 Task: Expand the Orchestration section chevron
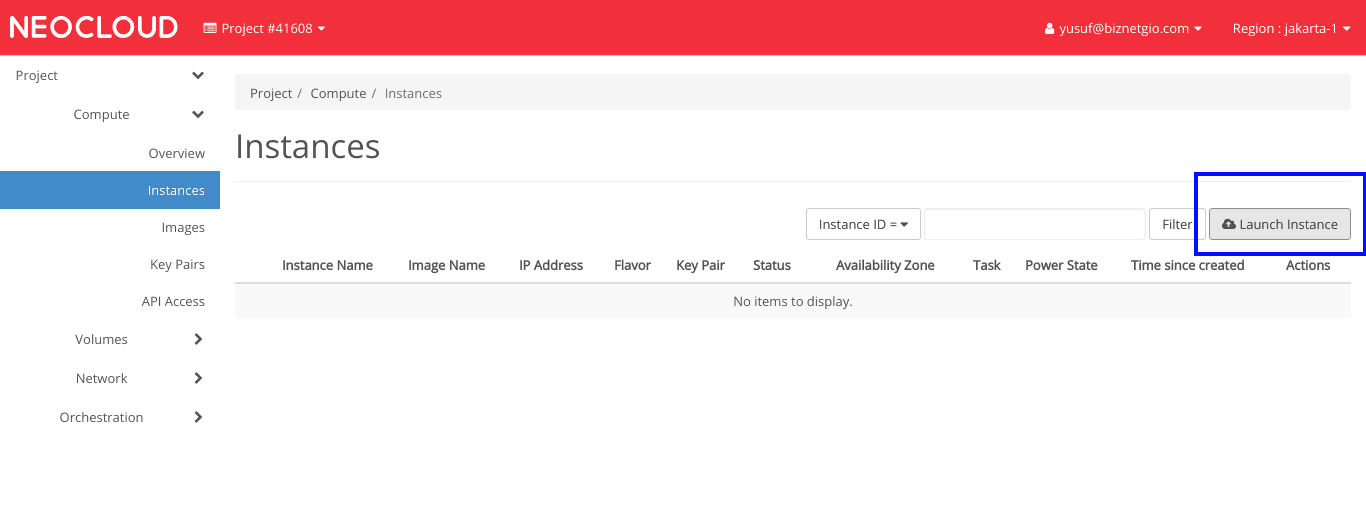pyautogui.click(x=197, y=417)
